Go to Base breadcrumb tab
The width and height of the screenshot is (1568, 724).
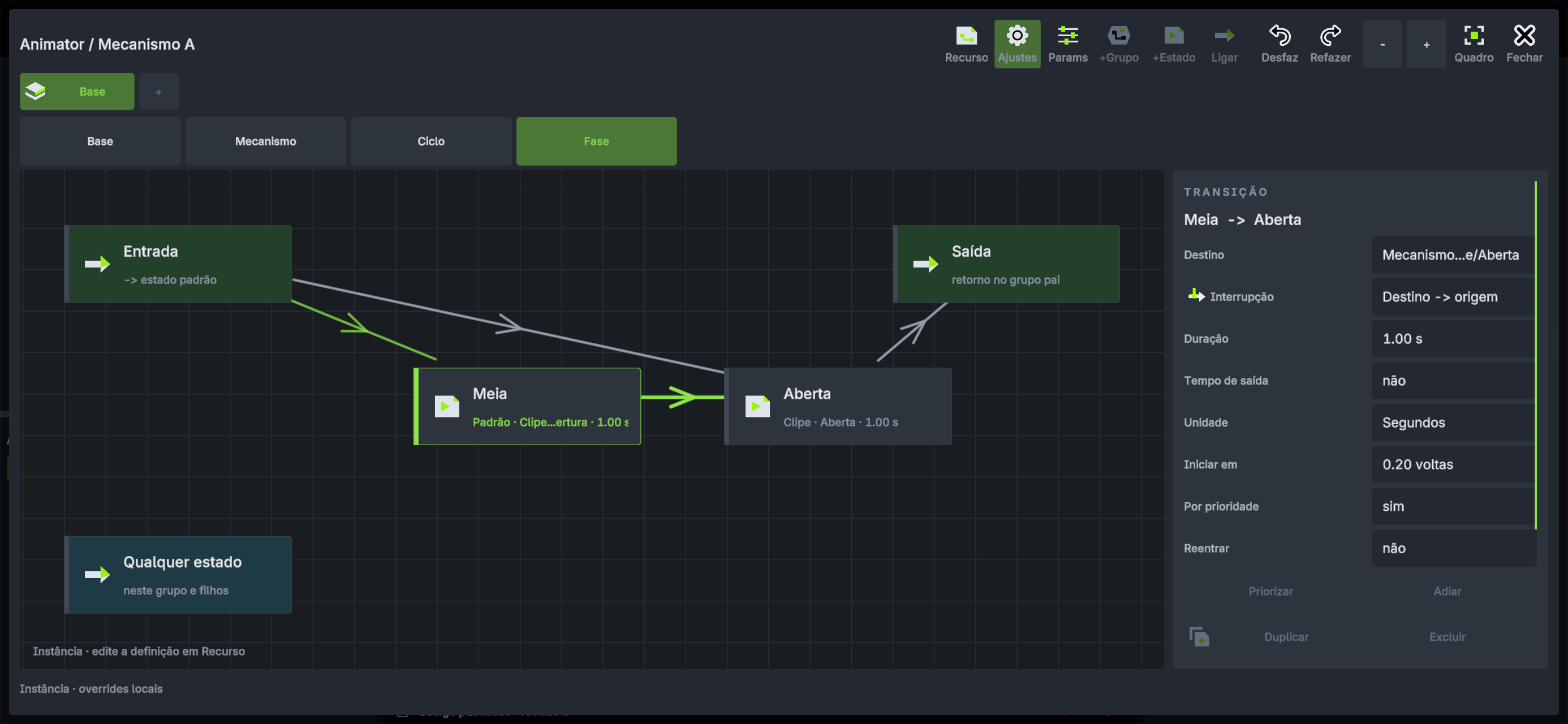pos(100,141)
